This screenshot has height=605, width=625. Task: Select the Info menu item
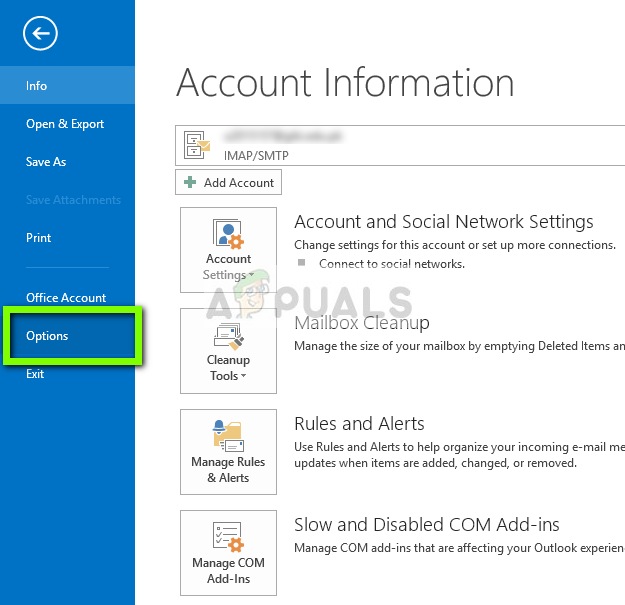click(x=67, y=85)
